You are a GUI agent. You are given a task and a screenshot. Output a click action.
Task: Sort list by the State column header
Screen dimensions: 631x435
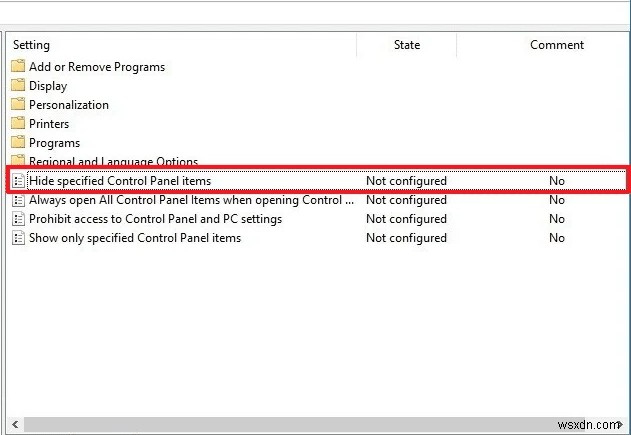tap(406, 45)
